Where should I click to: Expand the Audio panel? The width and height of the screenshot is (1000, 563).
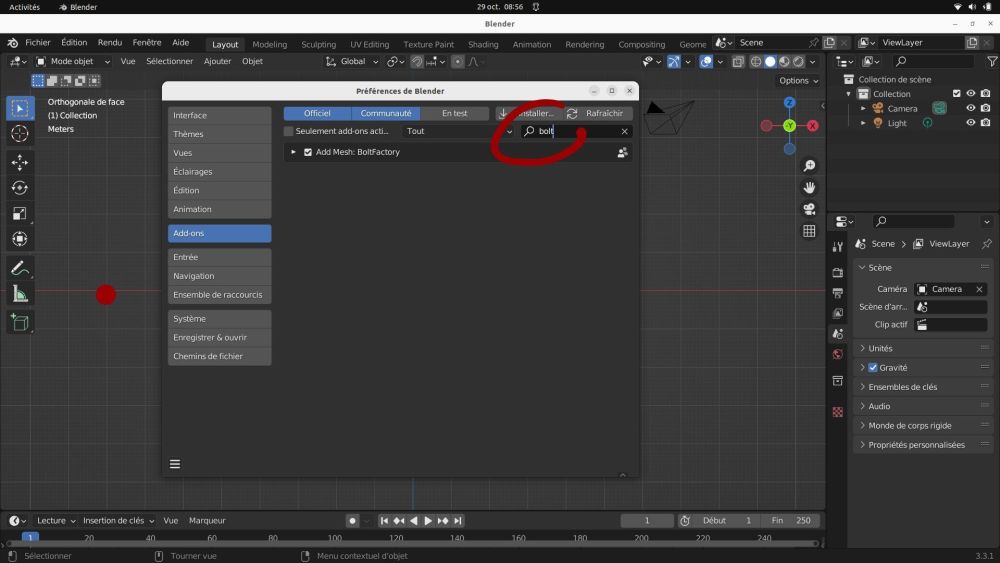coord(922,406)
